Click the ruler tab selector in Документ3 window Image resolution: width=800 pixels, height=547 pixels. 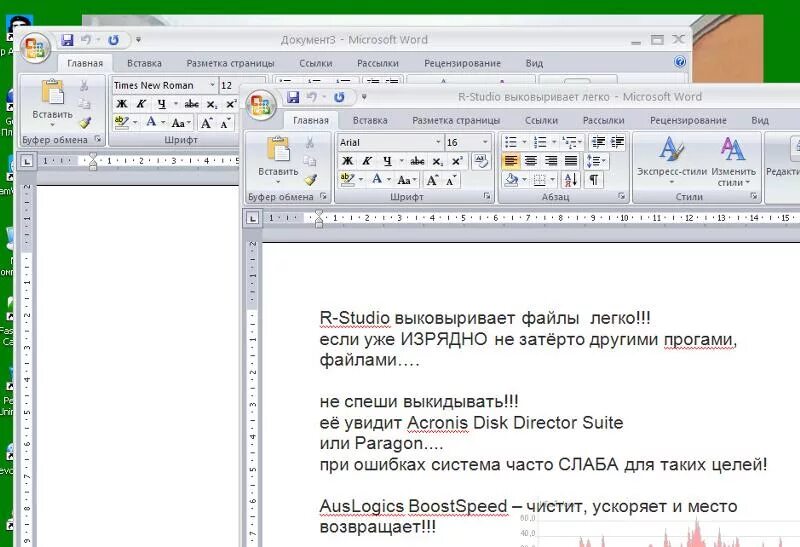pos(27,161)
